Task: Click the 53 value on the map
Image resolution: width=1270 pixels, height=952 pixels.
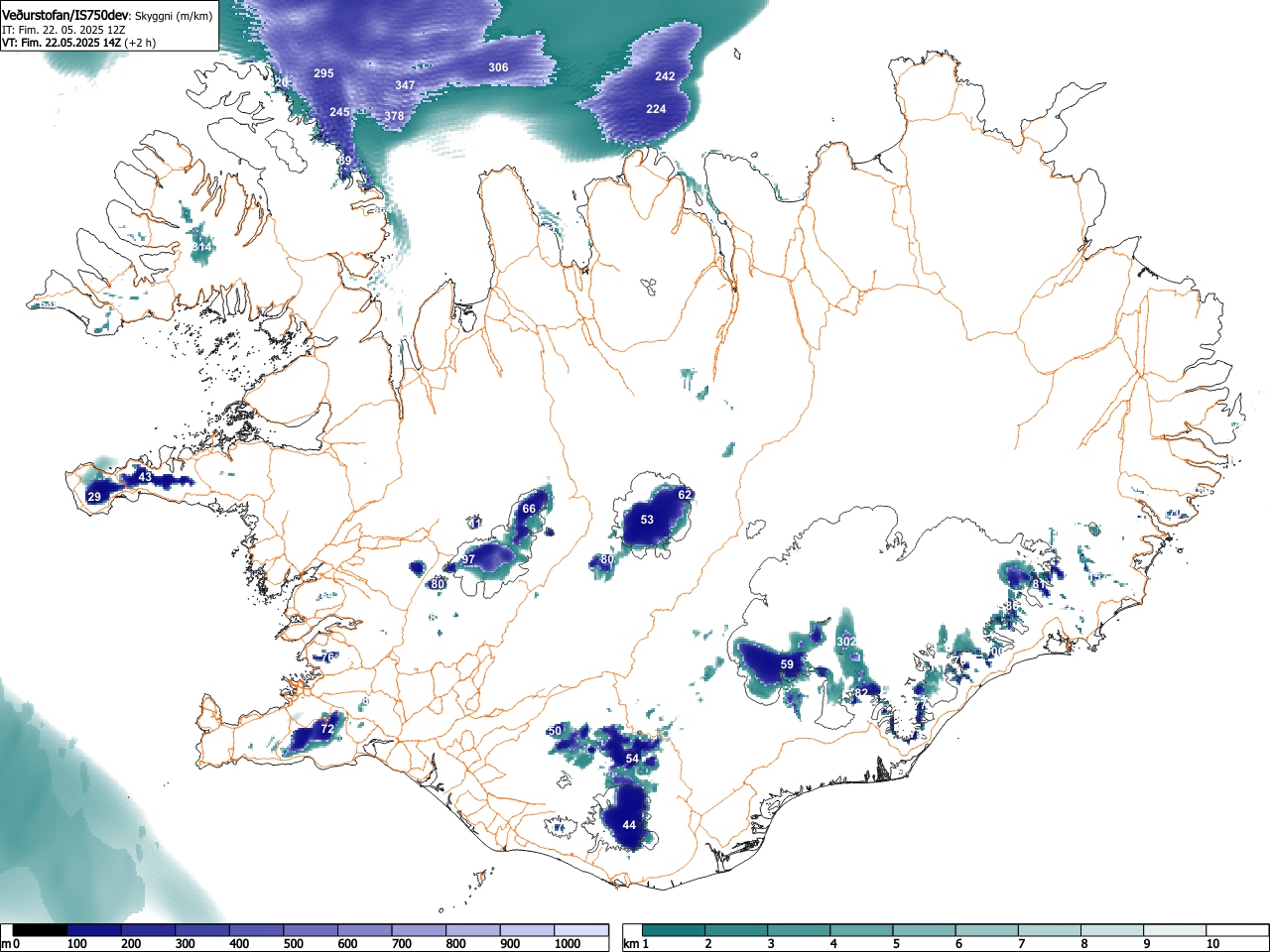Action: point(647,520)
